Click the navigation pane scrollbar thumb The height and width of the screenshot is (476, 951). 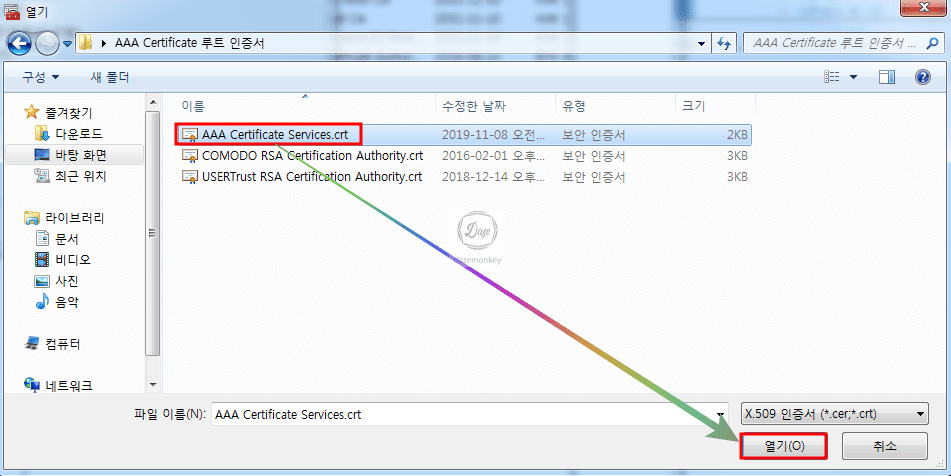point(153,233)
